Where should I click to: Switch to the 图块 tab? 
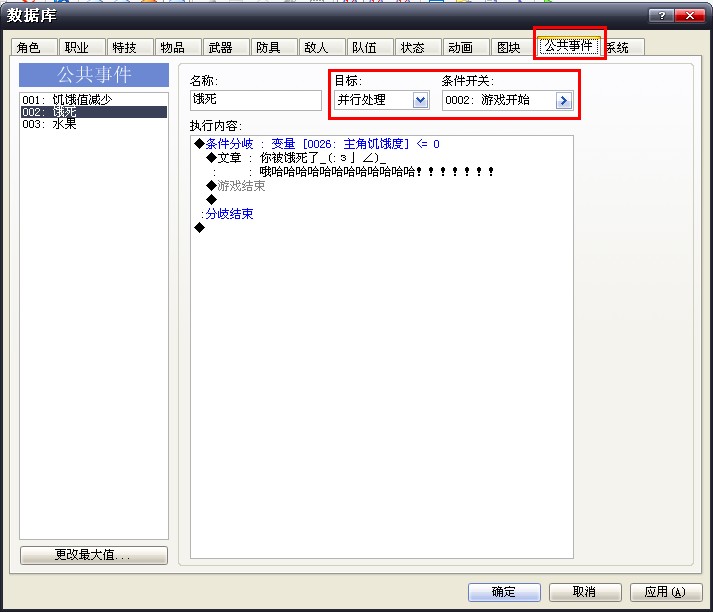tap(514, 47)
